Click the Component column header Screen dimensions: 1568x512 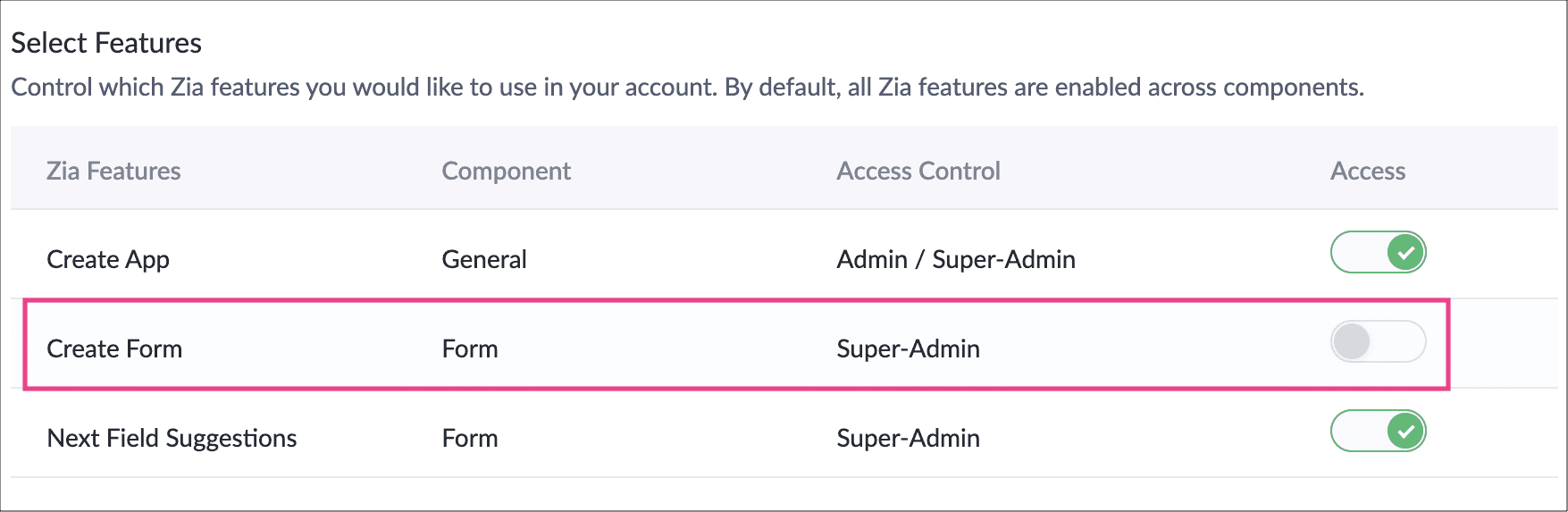(506, 171)
